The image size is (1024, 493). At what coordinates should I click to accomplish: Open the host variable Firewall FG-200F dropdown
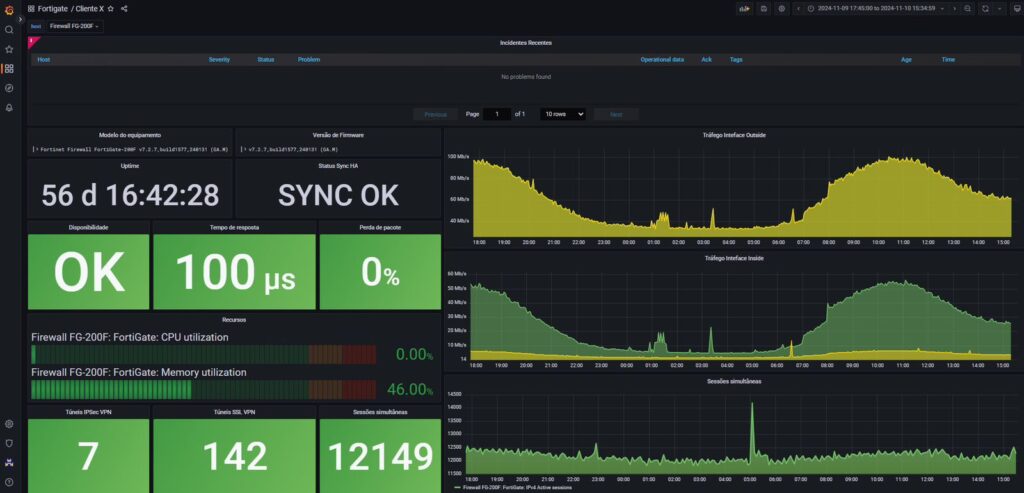pos(74,26)
